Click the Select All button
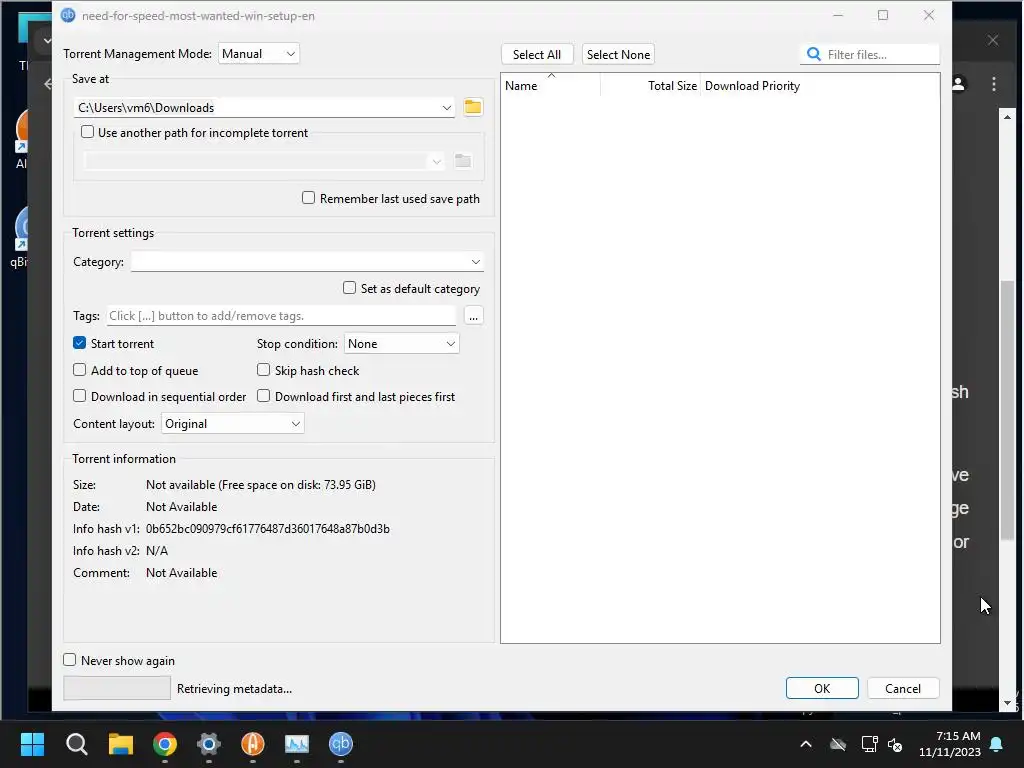1024x768 pixels. (x=537, y=54)
